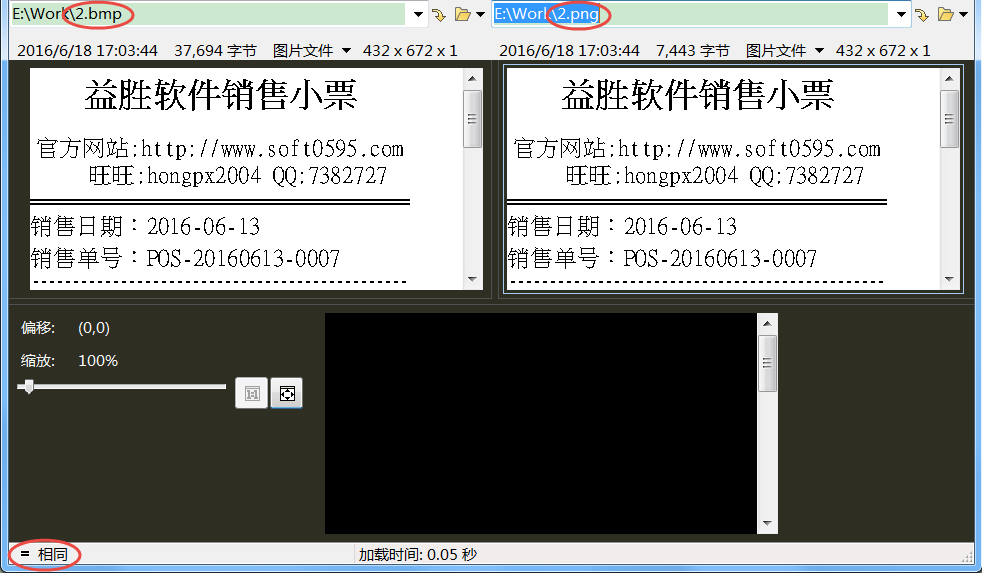
Task: Click left pane 432 x 672 x 1 dimensions
Action: (410, 51)
